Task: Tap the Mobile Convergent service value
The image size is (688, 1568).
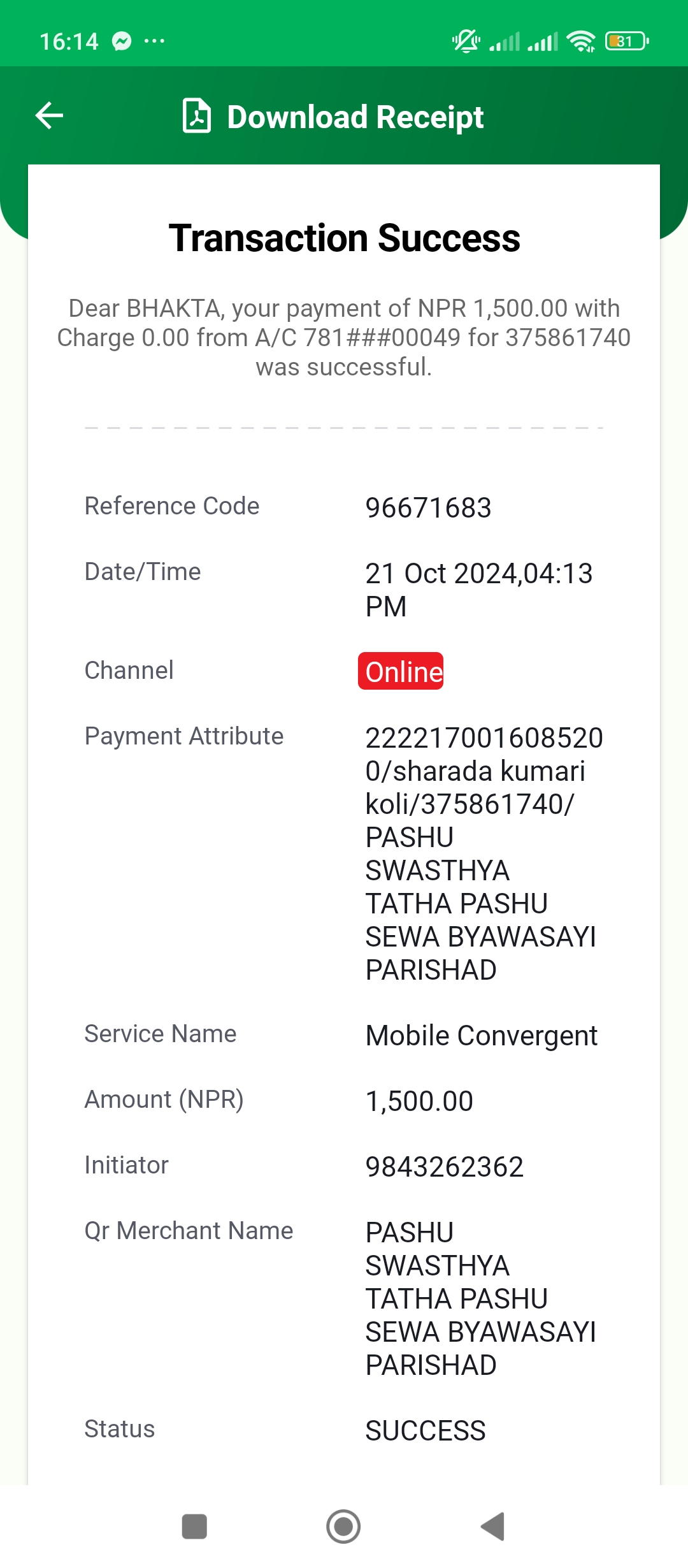Action: coord(482,1036)
